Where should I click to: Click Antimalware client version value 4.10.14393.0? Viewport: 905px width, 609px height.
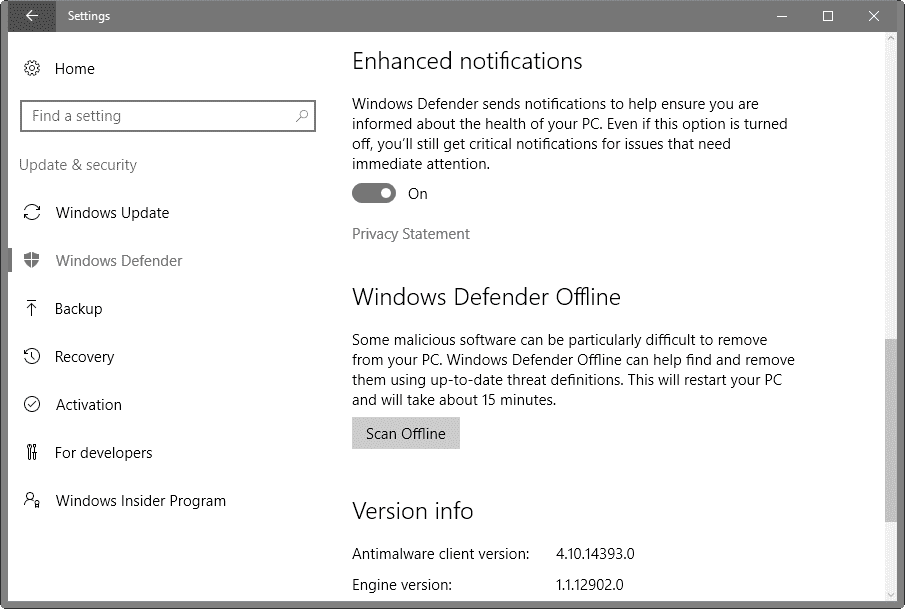point(595,554)
